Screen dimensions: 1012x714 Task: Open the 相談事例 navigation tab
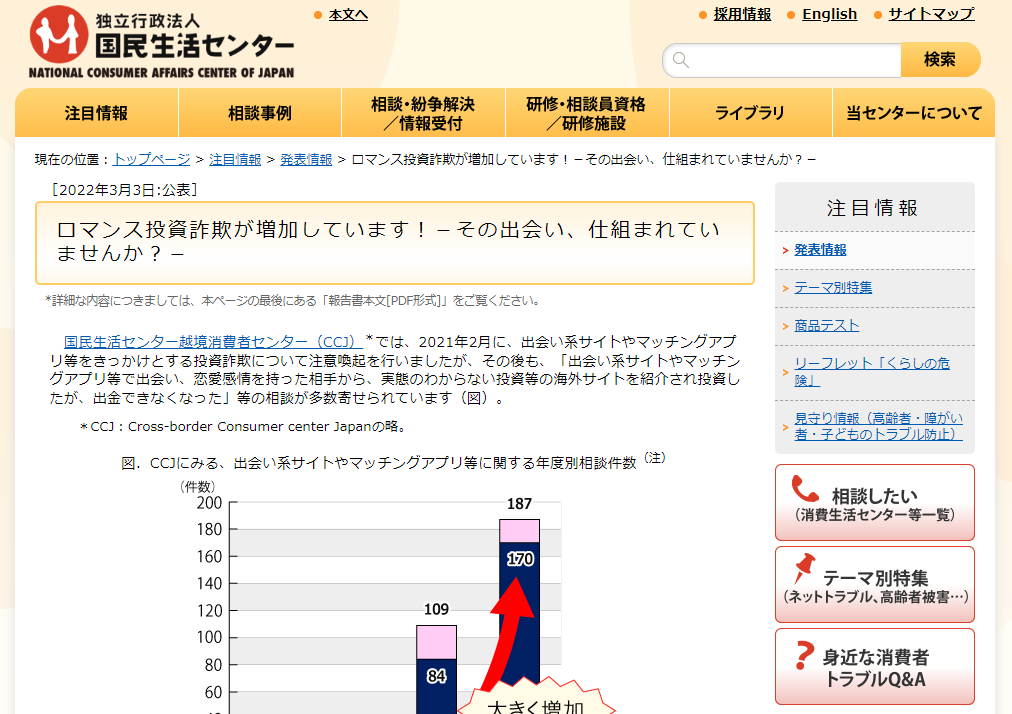[260, 113]
